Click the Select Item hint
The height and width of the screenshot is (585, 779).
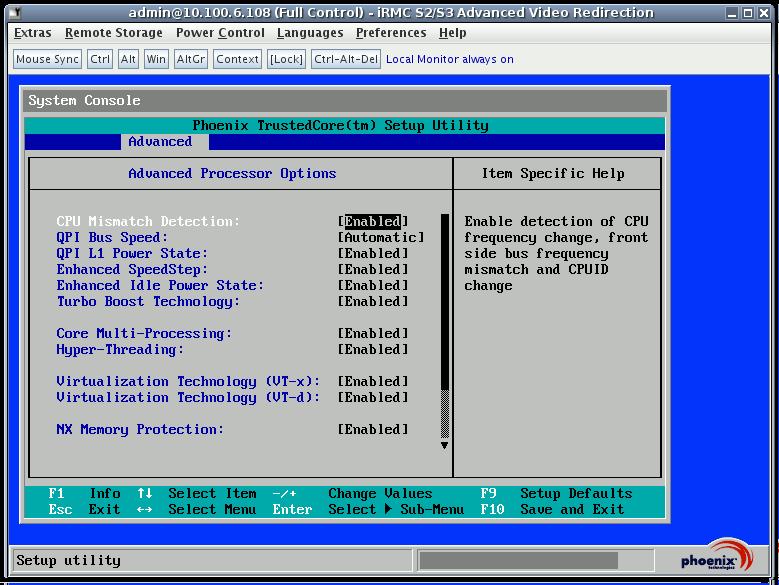pyautogui.click(x=212, y=493)
